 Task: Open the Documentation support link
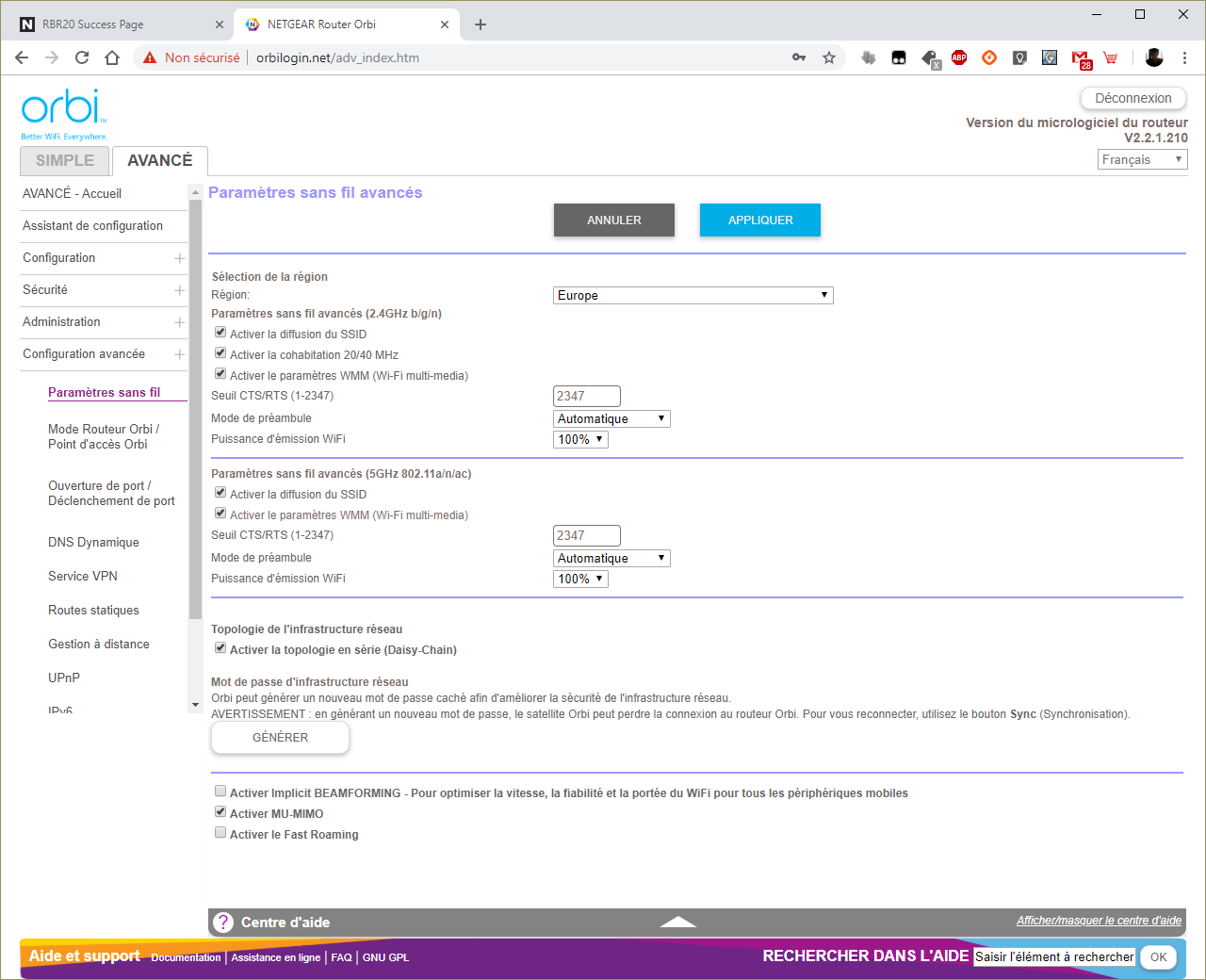186,957
